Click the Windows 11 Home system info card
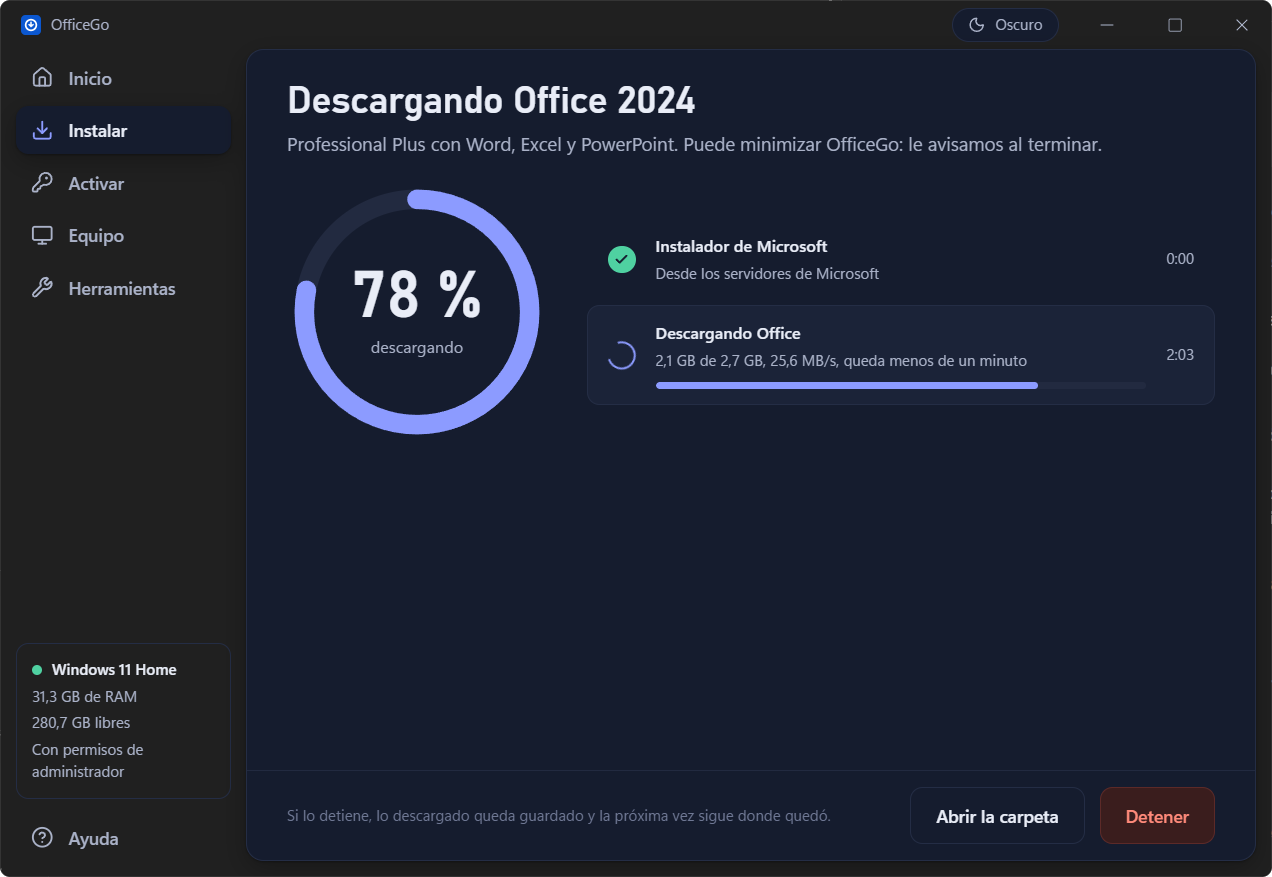The width and height of the screenshot is (1272, 877). pos(123,721)
